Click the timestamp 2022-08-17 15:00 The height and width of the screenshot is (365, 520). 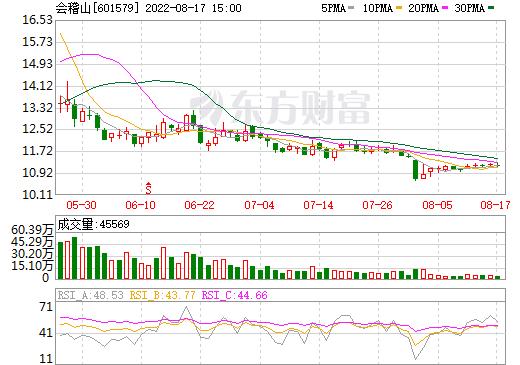point(193,8)
